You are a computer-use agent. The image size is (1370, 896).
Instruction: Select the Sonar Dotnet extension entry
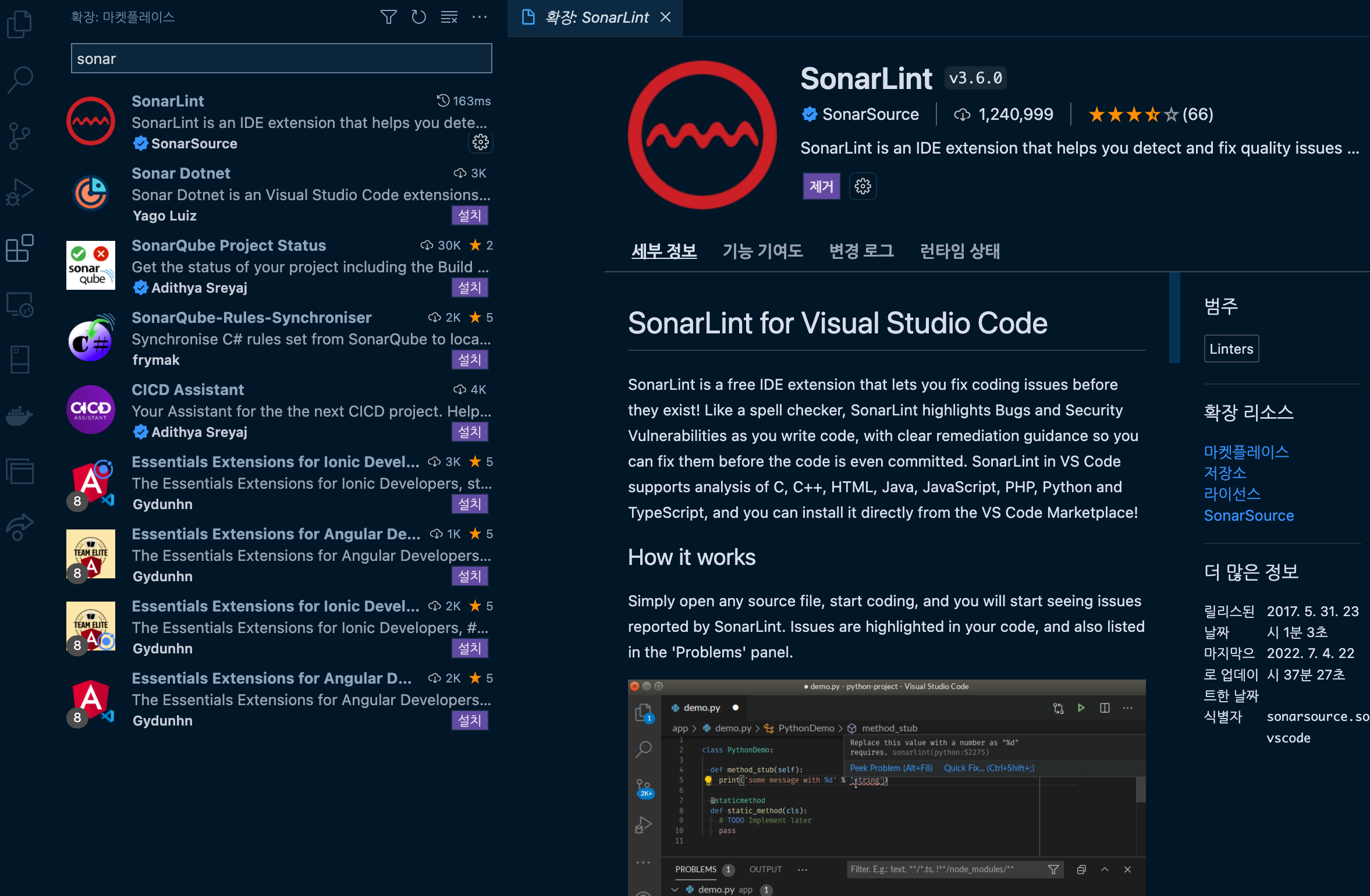(281, 194)
